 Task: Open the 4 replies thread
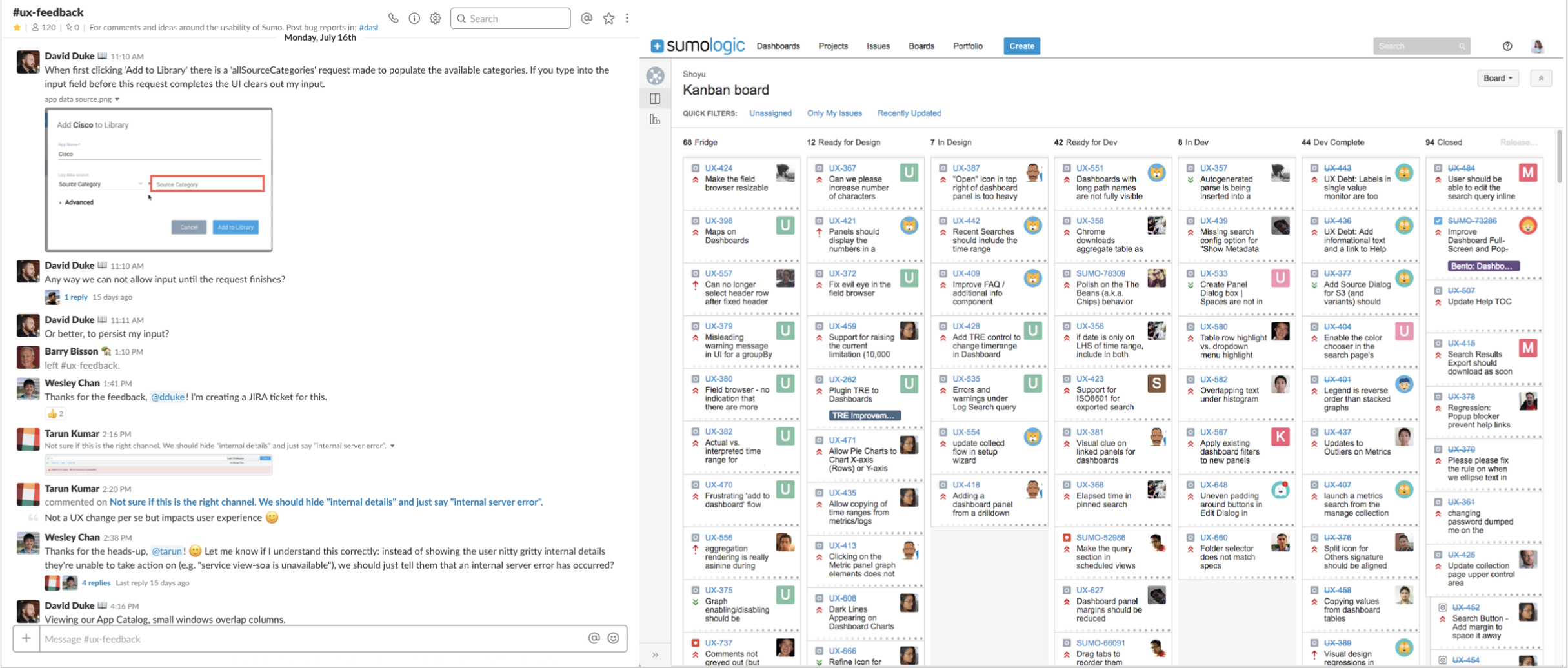pyautogui.click(x=95, y=583)
